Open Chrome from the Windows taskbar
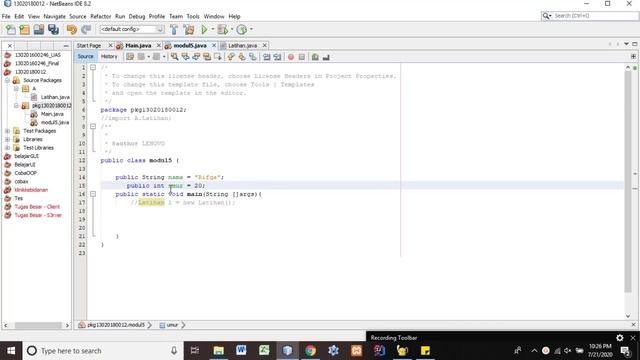 click(x=310, y=351)
